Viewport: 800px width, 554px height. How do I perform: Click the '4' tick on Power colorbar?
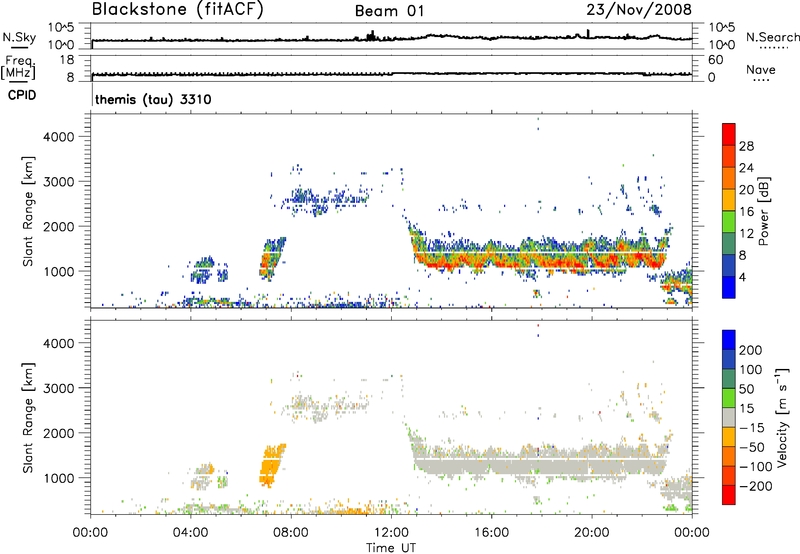[x=742, y=276]
